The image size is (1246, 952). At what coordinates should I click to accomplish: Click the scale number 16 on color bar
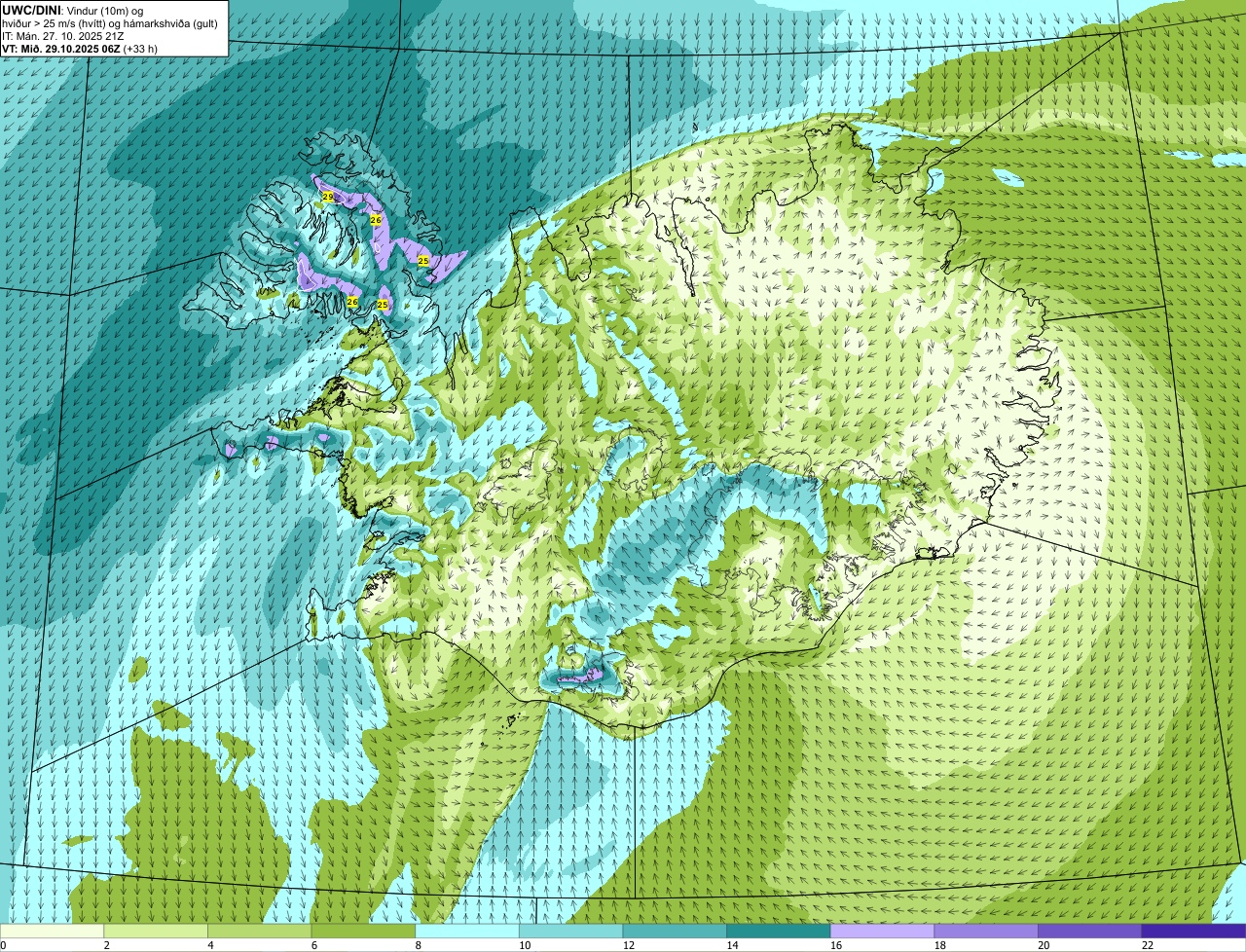835,945
